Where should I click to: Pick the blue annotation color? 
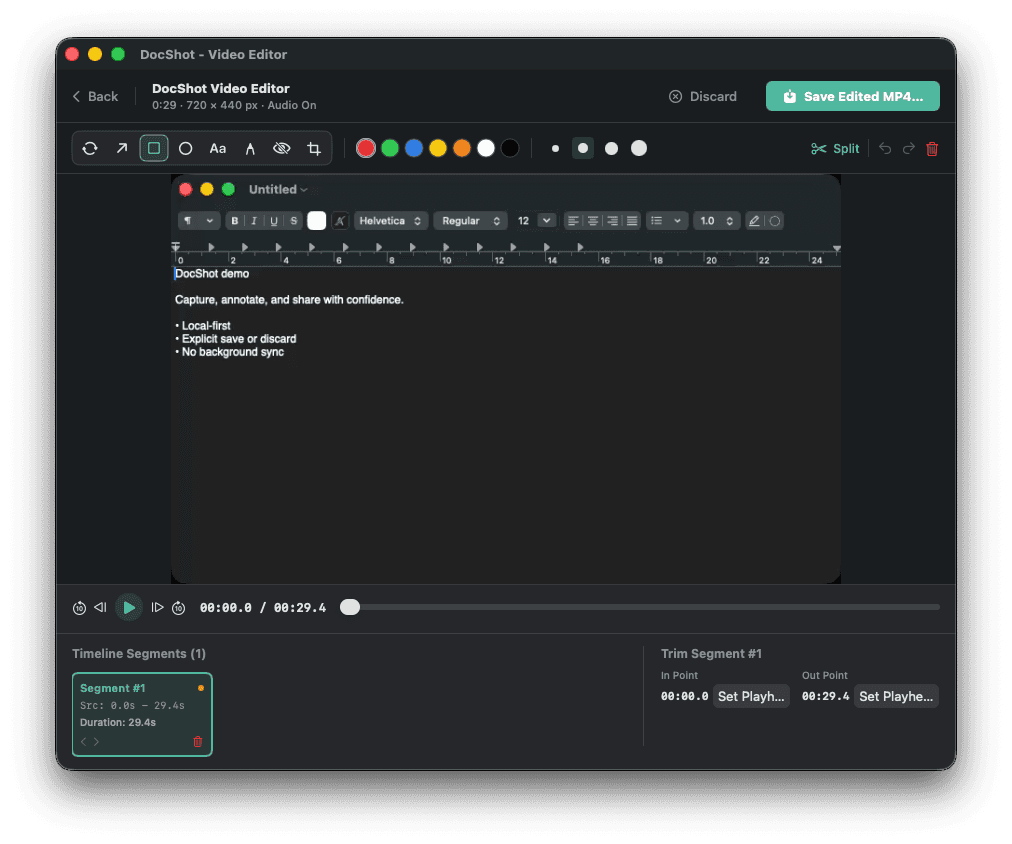click(x=414, y=148)
